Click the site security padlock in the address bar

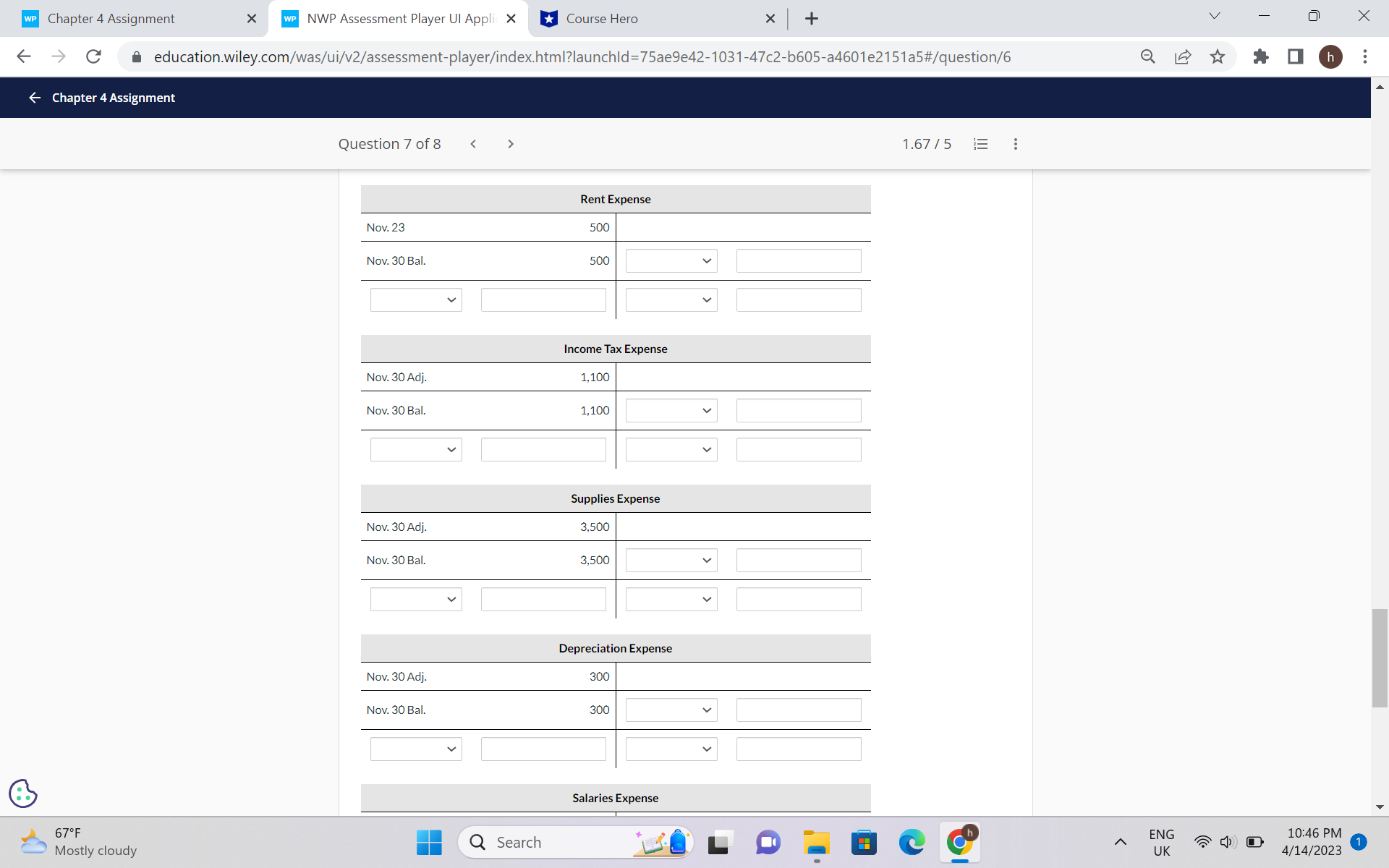(x=136, y=56)
